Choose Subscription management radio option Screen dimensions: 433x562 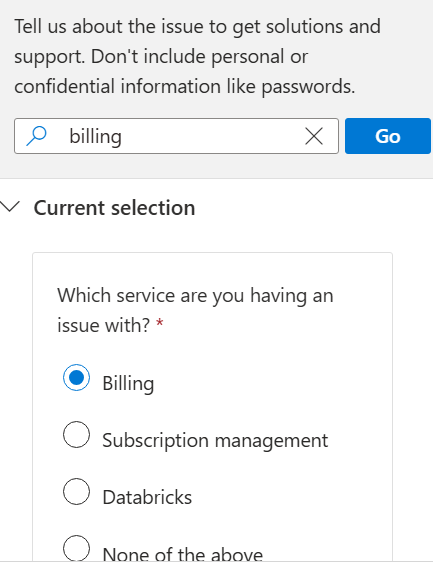click(76, 434)
